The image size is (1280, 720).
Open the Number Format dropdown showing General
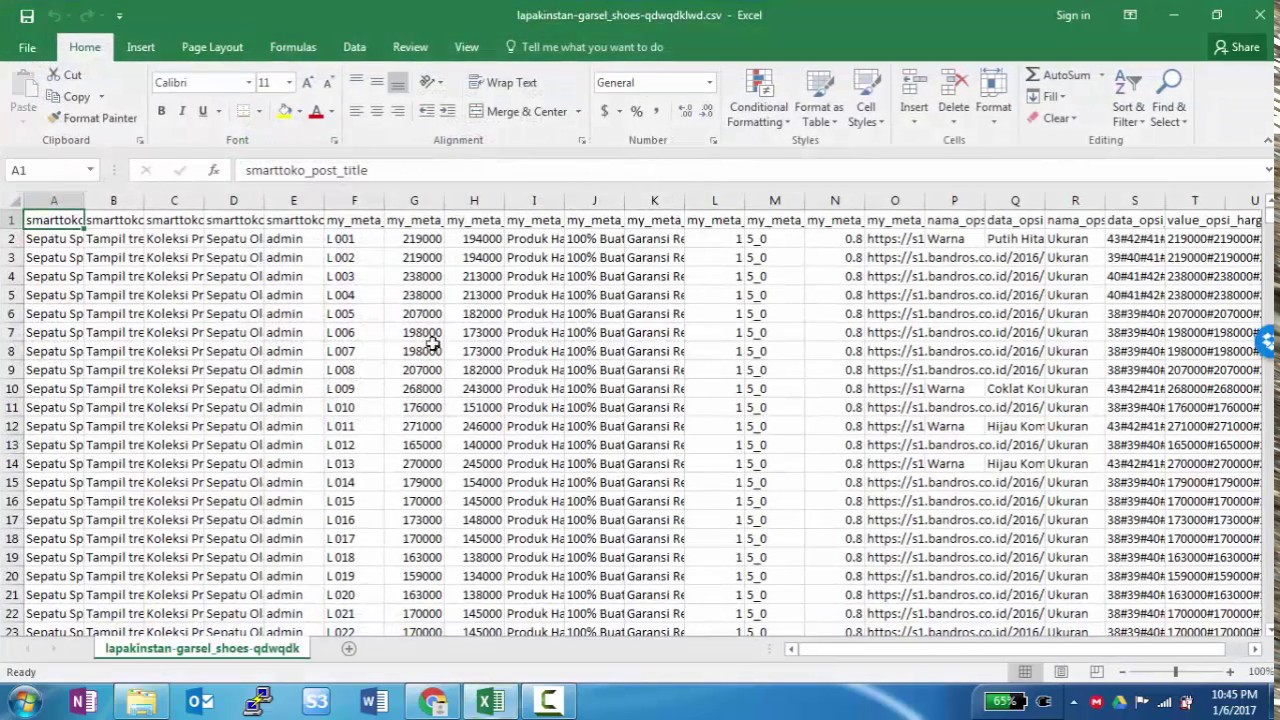654,82
